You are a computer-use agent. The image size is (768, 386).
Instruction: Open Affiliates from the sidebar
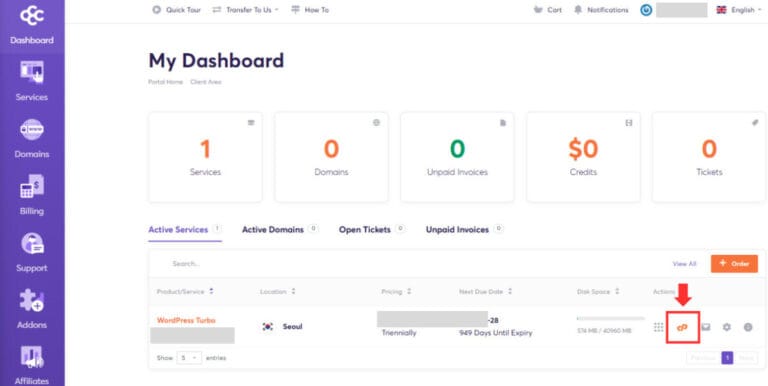pyautogui.click(x=32, y=365)
